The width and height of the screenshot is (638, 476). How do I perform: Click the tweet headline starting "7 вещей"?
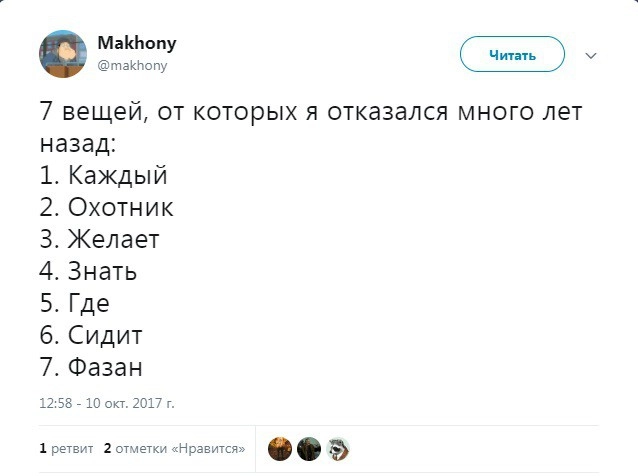pyautogui.click(x=310, y=112)
